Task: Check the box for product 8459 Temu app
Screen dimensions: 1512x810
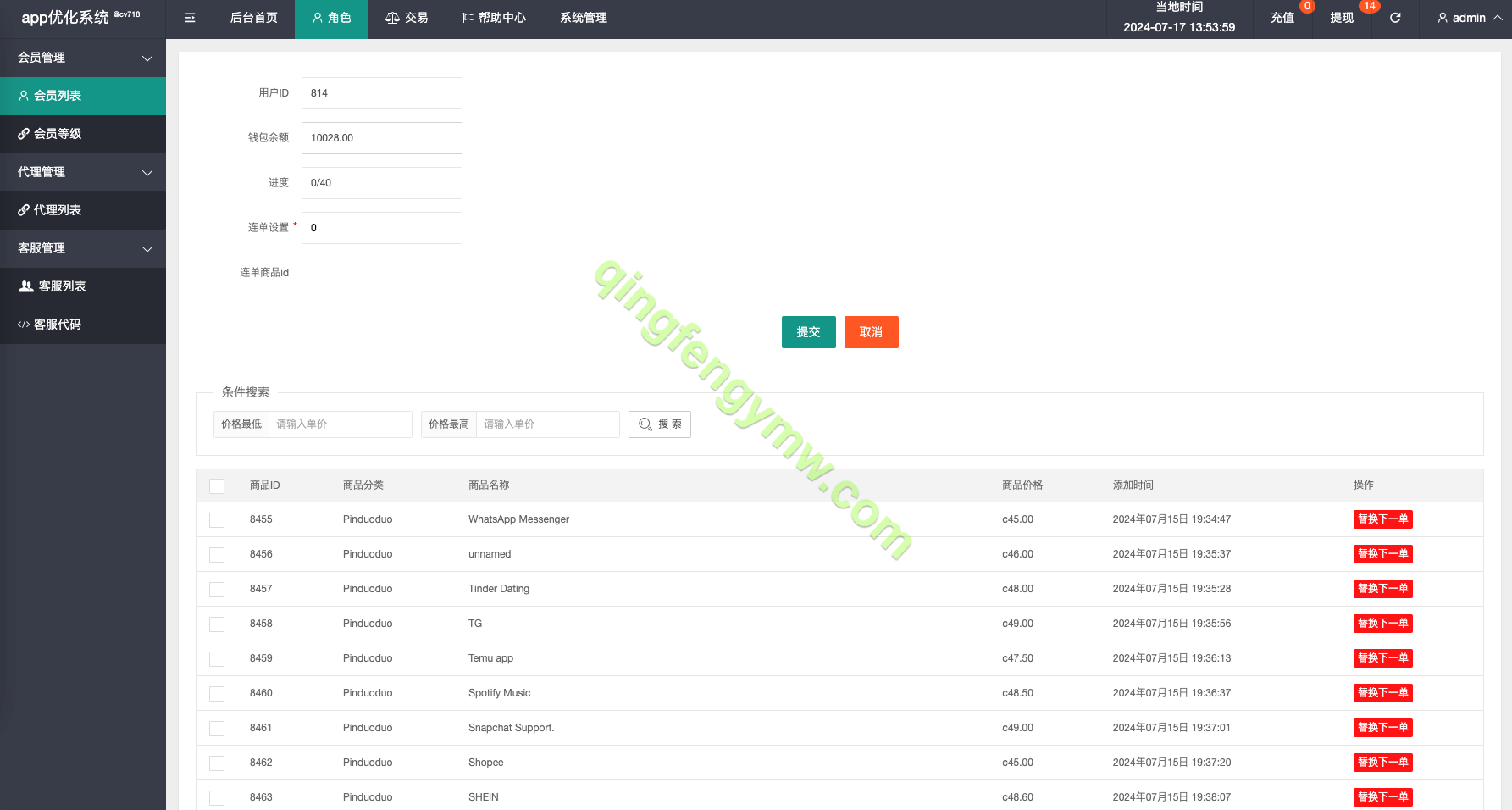Action: coord(217,659)
